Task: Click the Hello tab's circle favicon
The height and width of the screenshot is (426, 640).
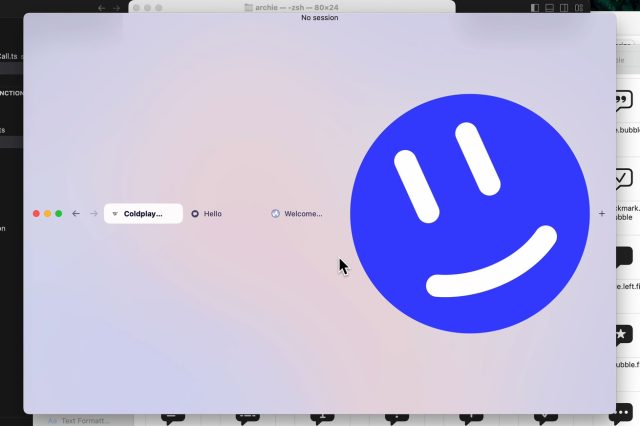Action: click(195, 214)
